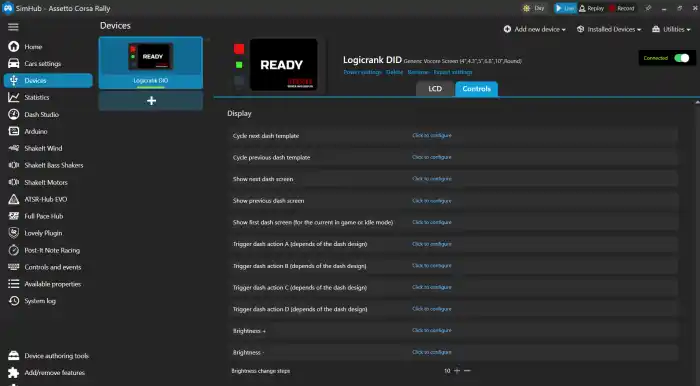The height and width of the screenshot is (386, 700).
Task: Start Record mode
Action: pyautogui.click(x=621, y=8)
